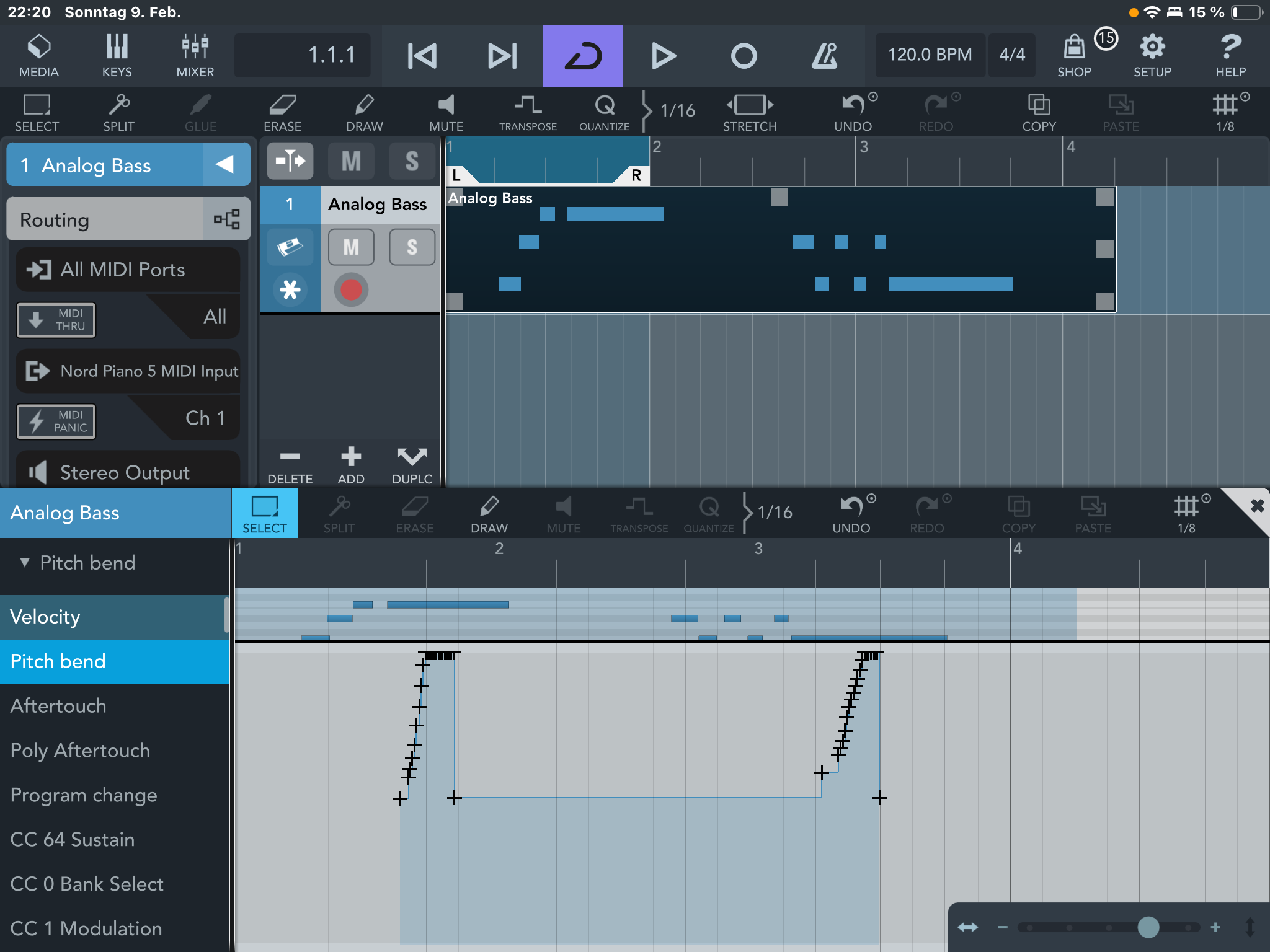
Task: Toggle global mute M button
Action: [351, 161]
